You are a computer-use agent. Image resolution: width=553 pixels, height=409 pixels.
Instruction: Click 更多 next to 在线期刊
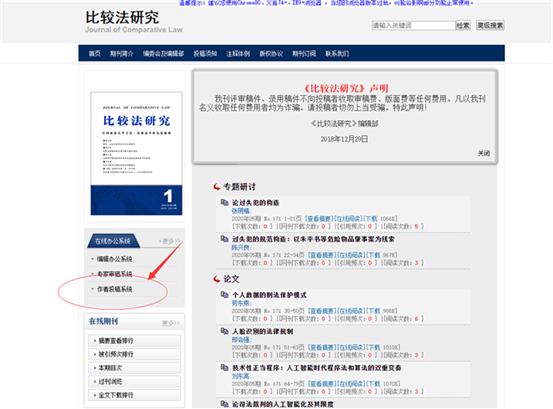[x=171, y=323]
